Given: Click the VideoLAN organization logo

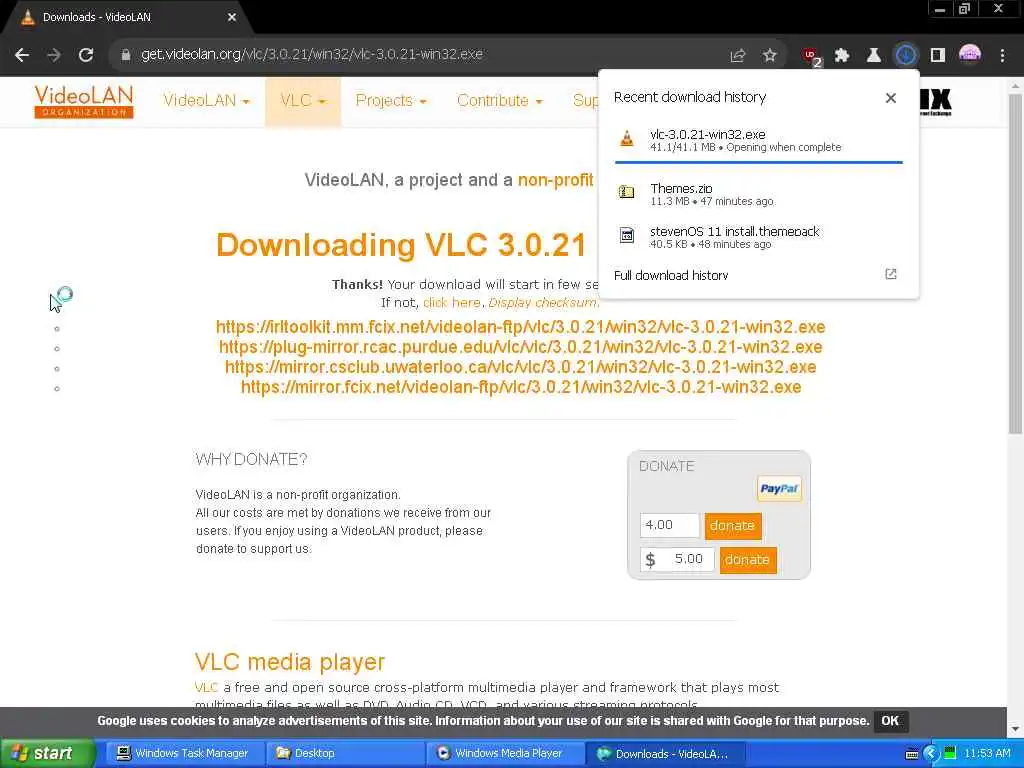Looking at the screenshot, I should click(84, 102).
